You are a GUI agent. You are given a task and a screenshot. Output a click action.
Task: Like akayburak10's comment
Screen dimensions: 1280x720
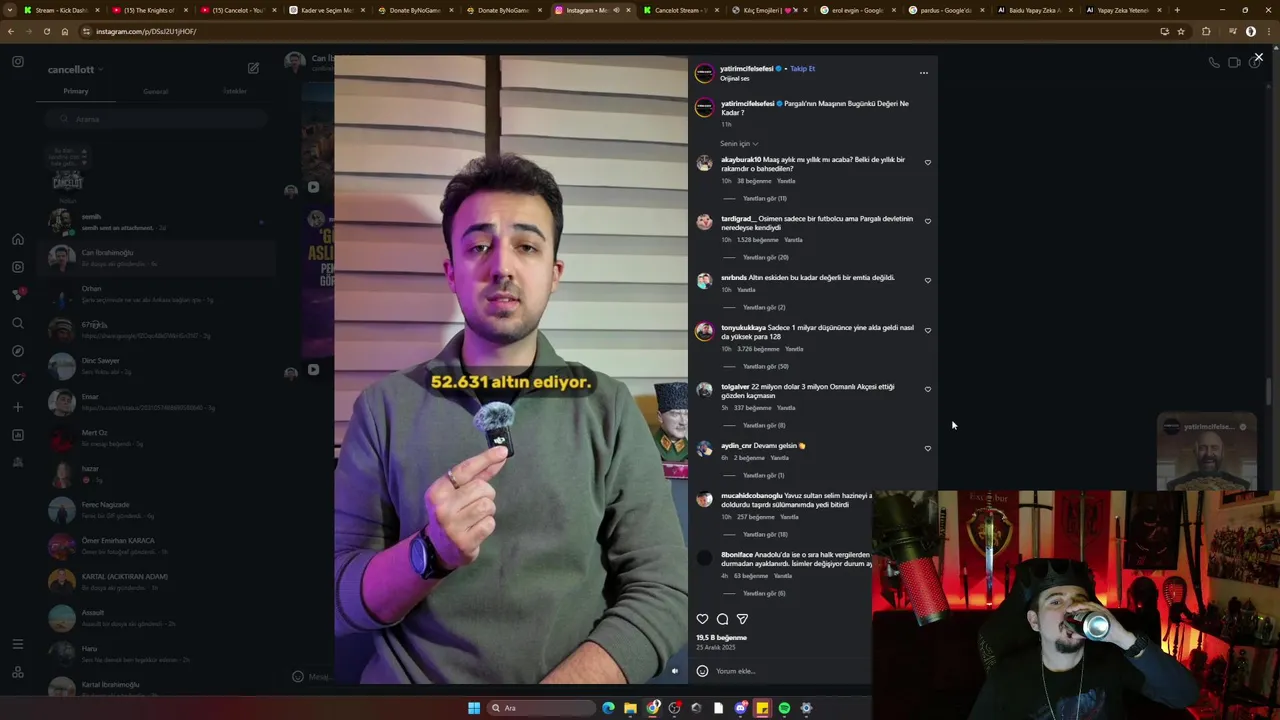(x=927, y=162)
